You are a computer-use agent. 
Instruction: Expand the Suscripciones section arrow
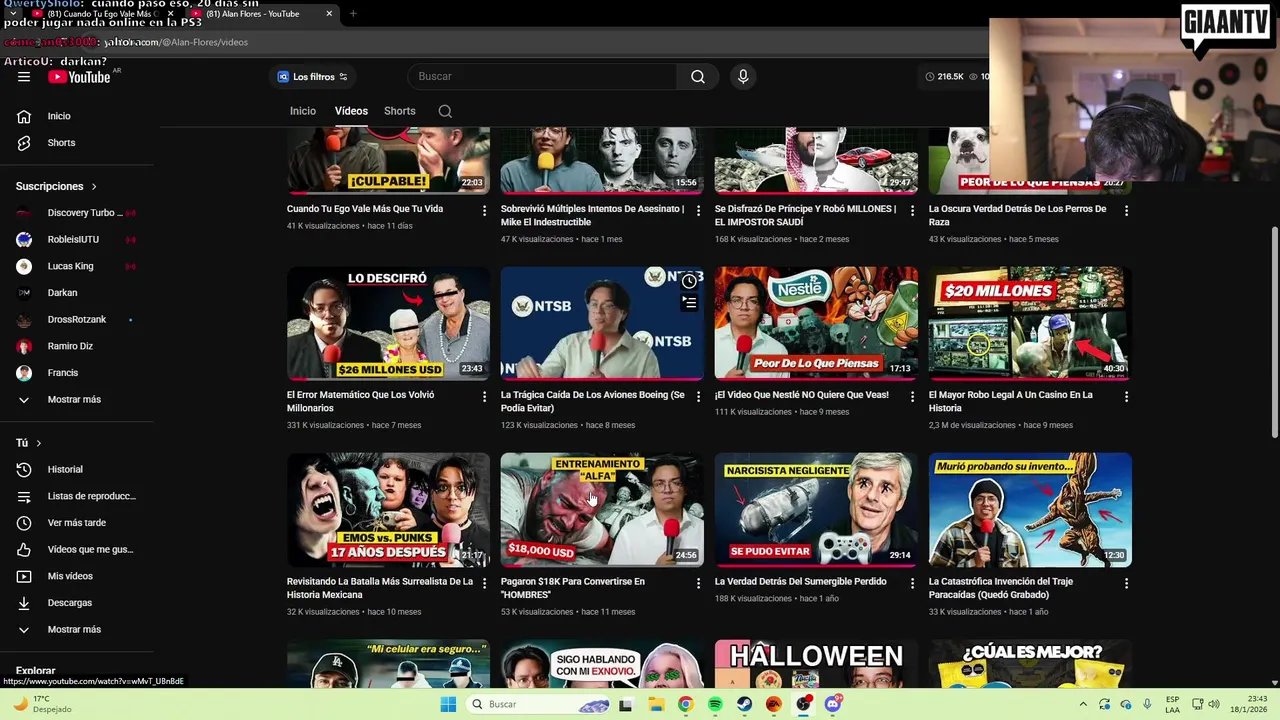click(x=94, y=187)
